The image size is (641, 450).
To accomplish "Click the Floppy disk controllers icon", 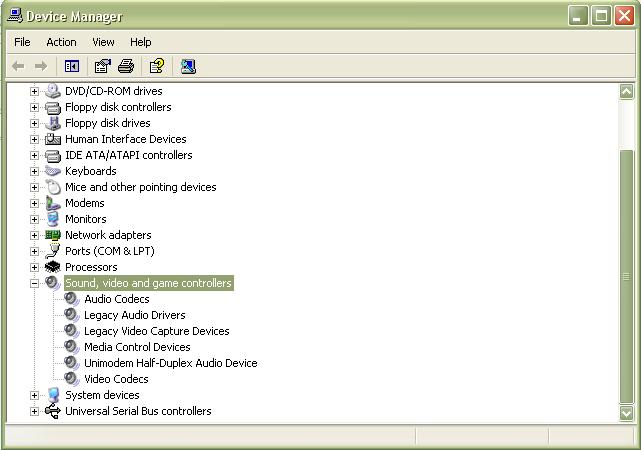I will click(53, 107).
